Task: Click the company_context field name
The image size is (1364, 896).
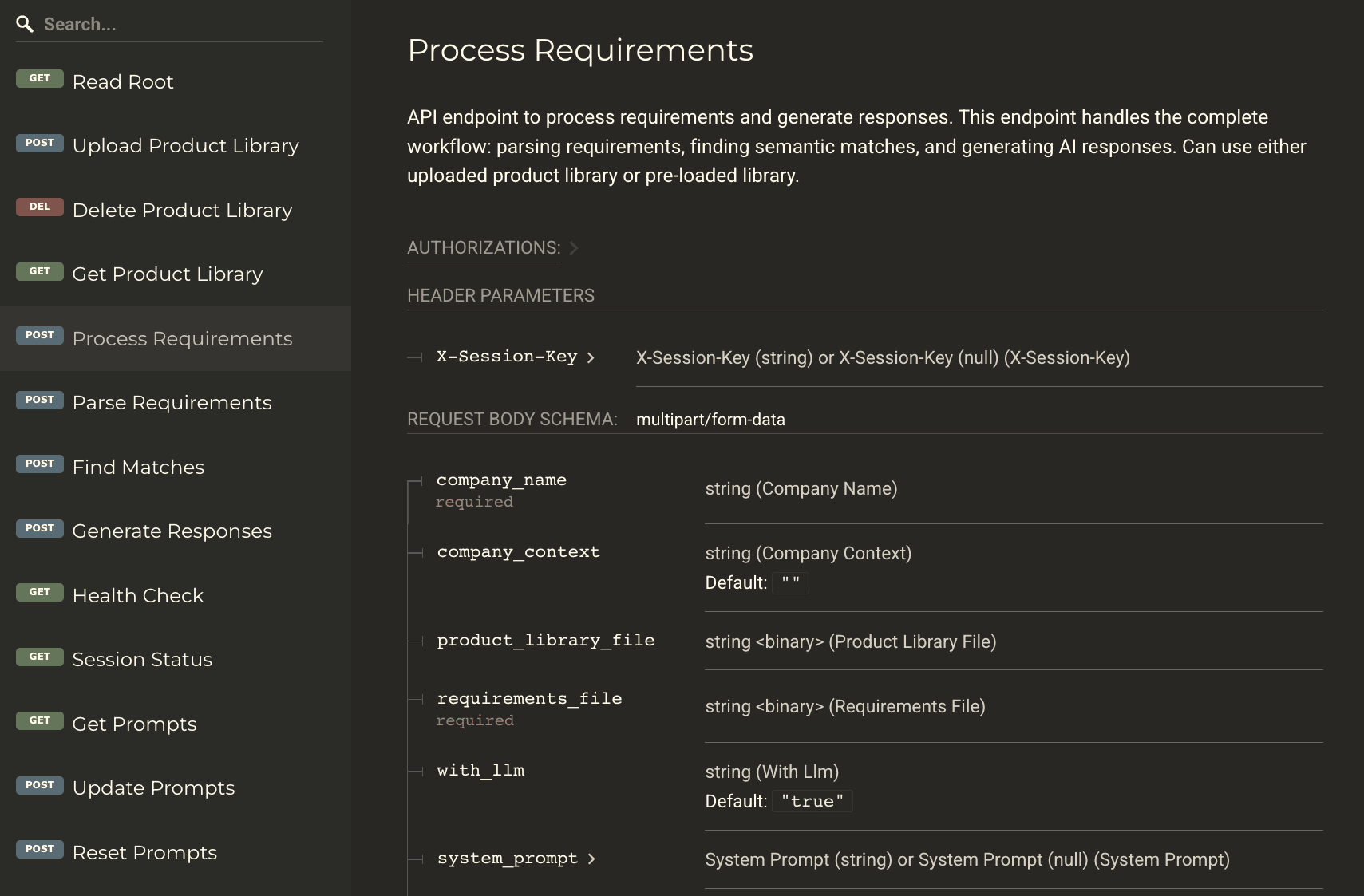Action: (518, 552)
